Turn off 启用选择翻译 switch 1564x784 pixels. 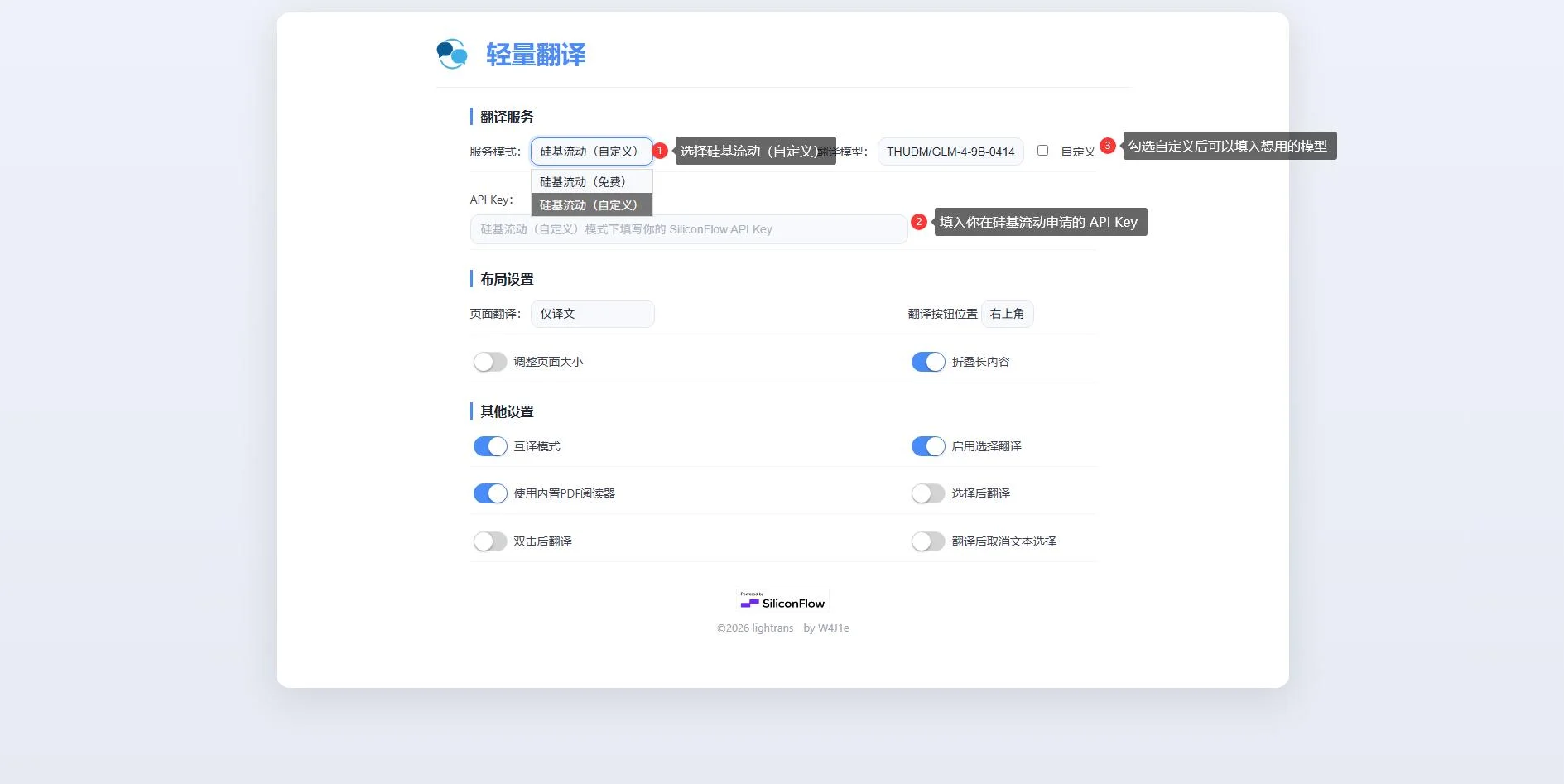point(928,446)
